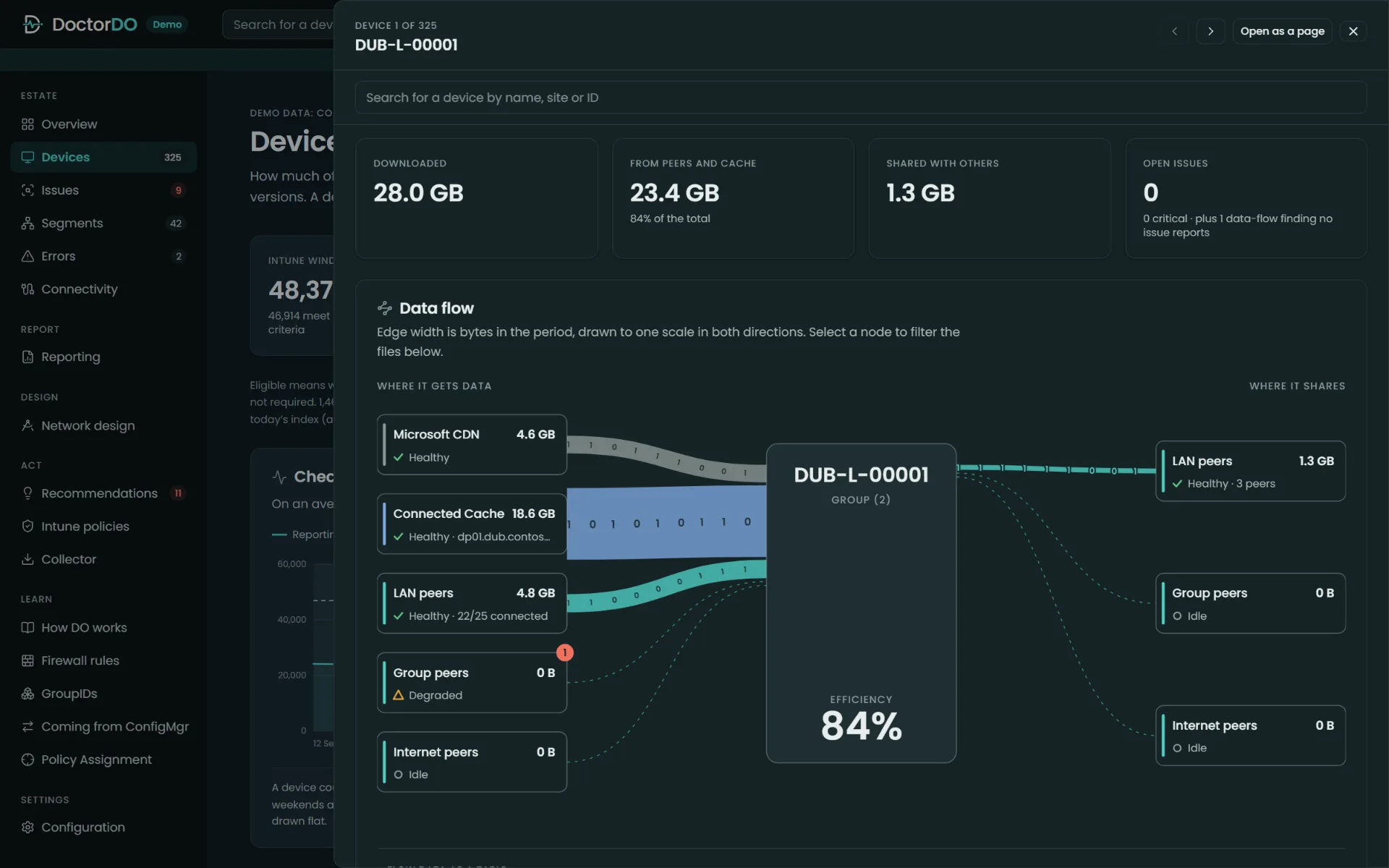Go to the previous device arrow
Image resolution: width=1389 pixels, height=868 pixels.
1175,31
